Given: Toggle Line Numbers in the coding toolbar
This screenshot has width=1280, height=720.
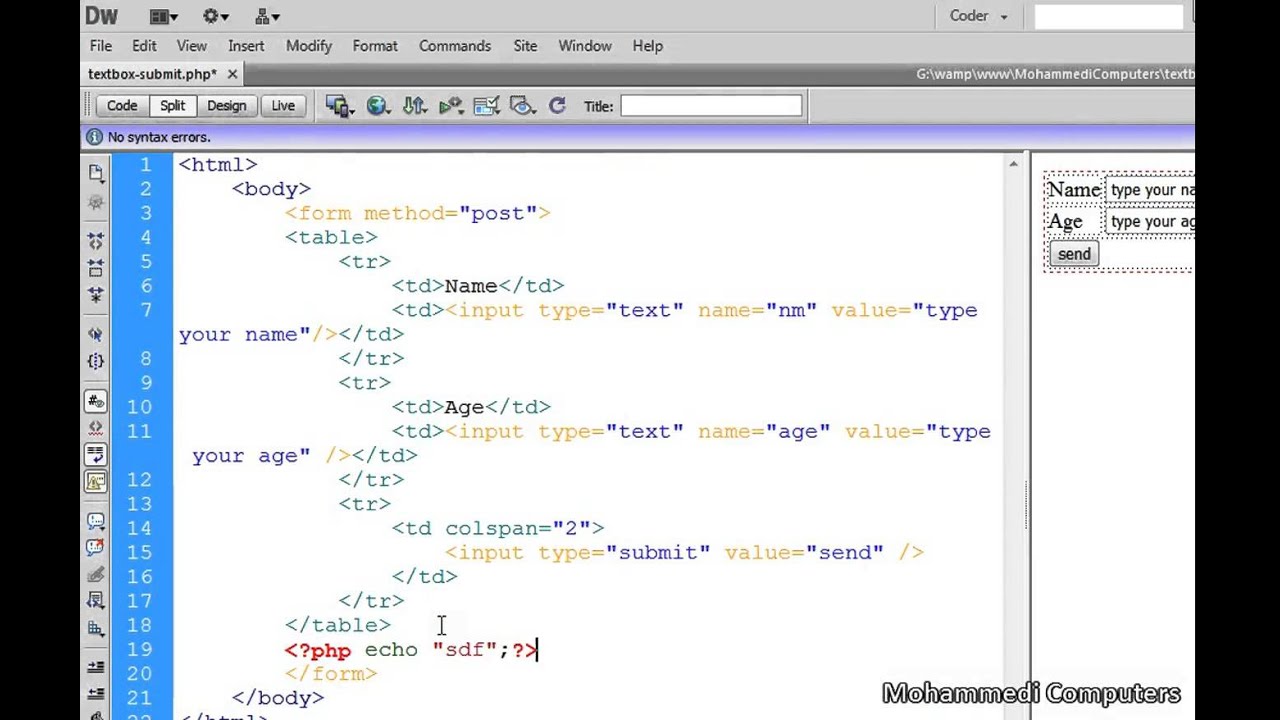Looking at the screenshot, I should (96, 401).
